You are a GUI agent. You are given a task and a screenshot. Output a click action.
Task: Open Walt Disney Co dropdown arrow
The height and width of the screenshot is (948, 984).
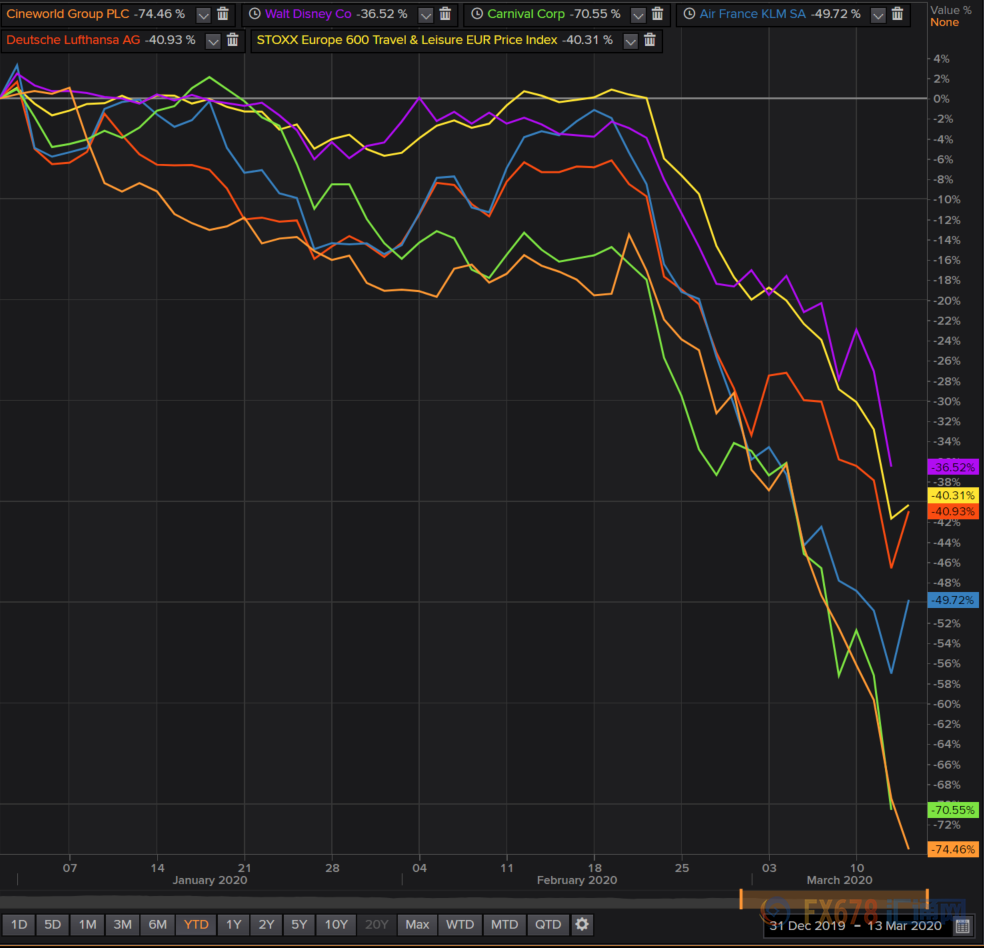pyautogui.click(x=425, y=14)
